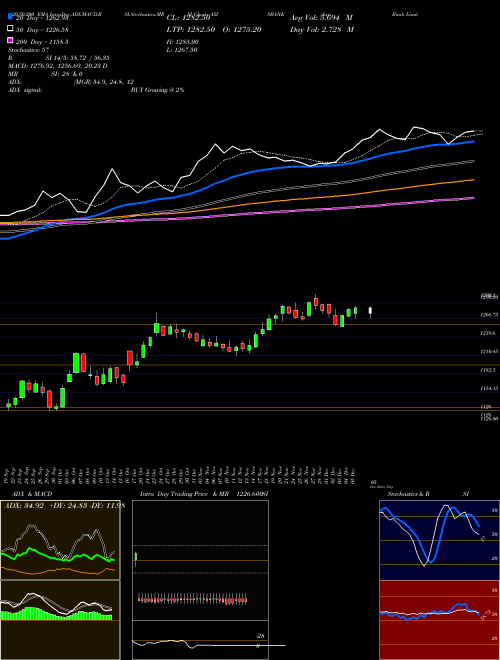The width and height of the screenshot is (500, 660).
Task: Click the Intra Day Trading Price & MR title
Action: click(x=184, y=494)
